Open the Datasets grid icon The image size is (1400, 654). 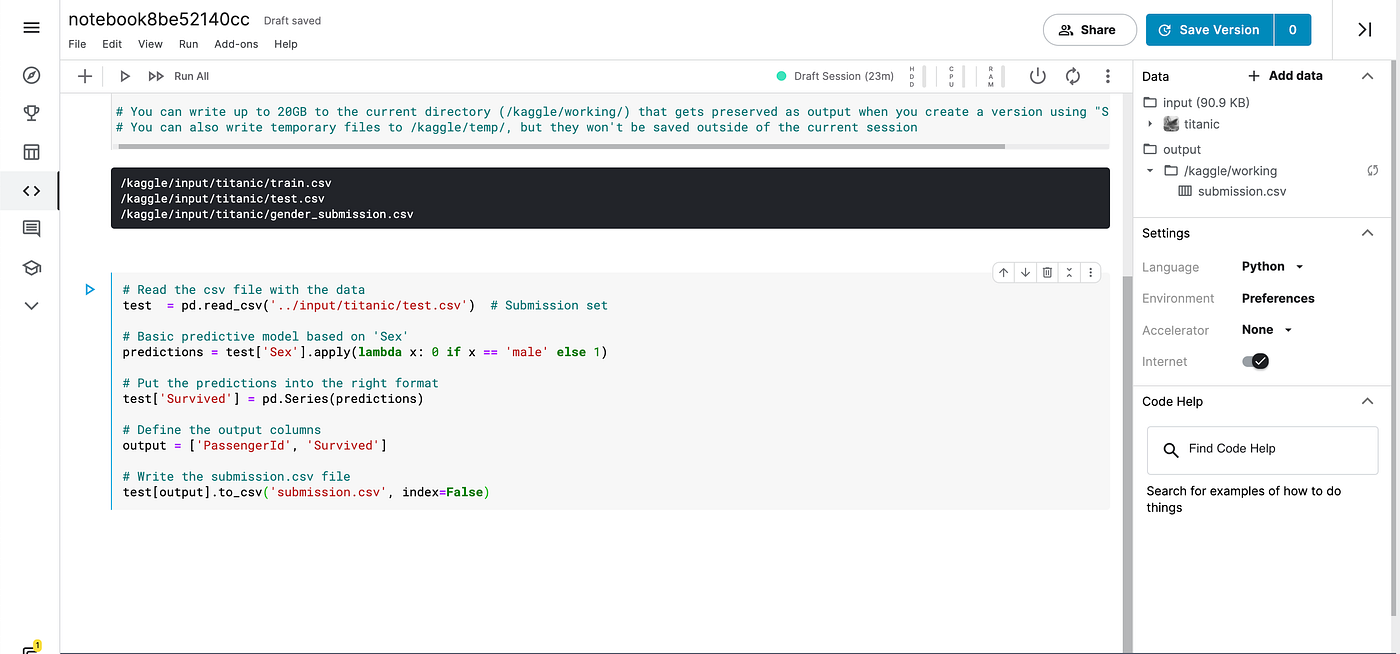(x=30, y=151)
